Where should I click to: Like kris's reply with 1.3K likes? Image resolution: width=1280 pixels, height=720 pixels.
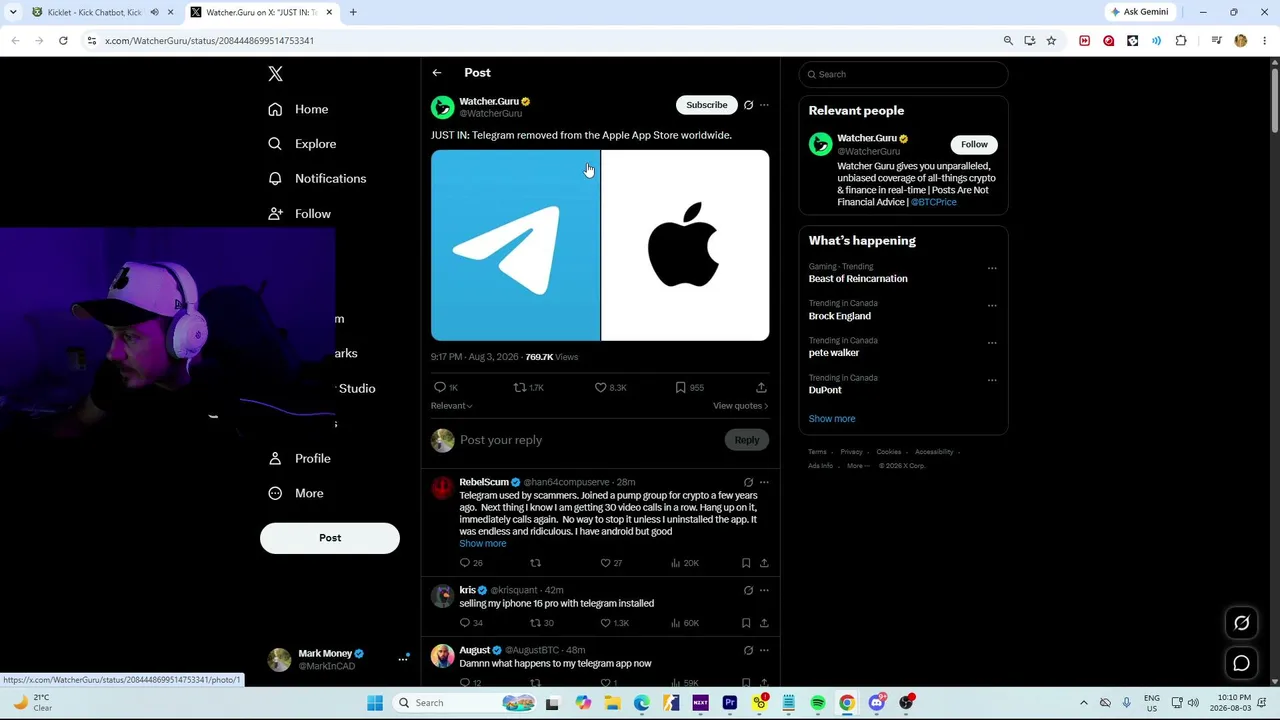(x=614, y=623)
